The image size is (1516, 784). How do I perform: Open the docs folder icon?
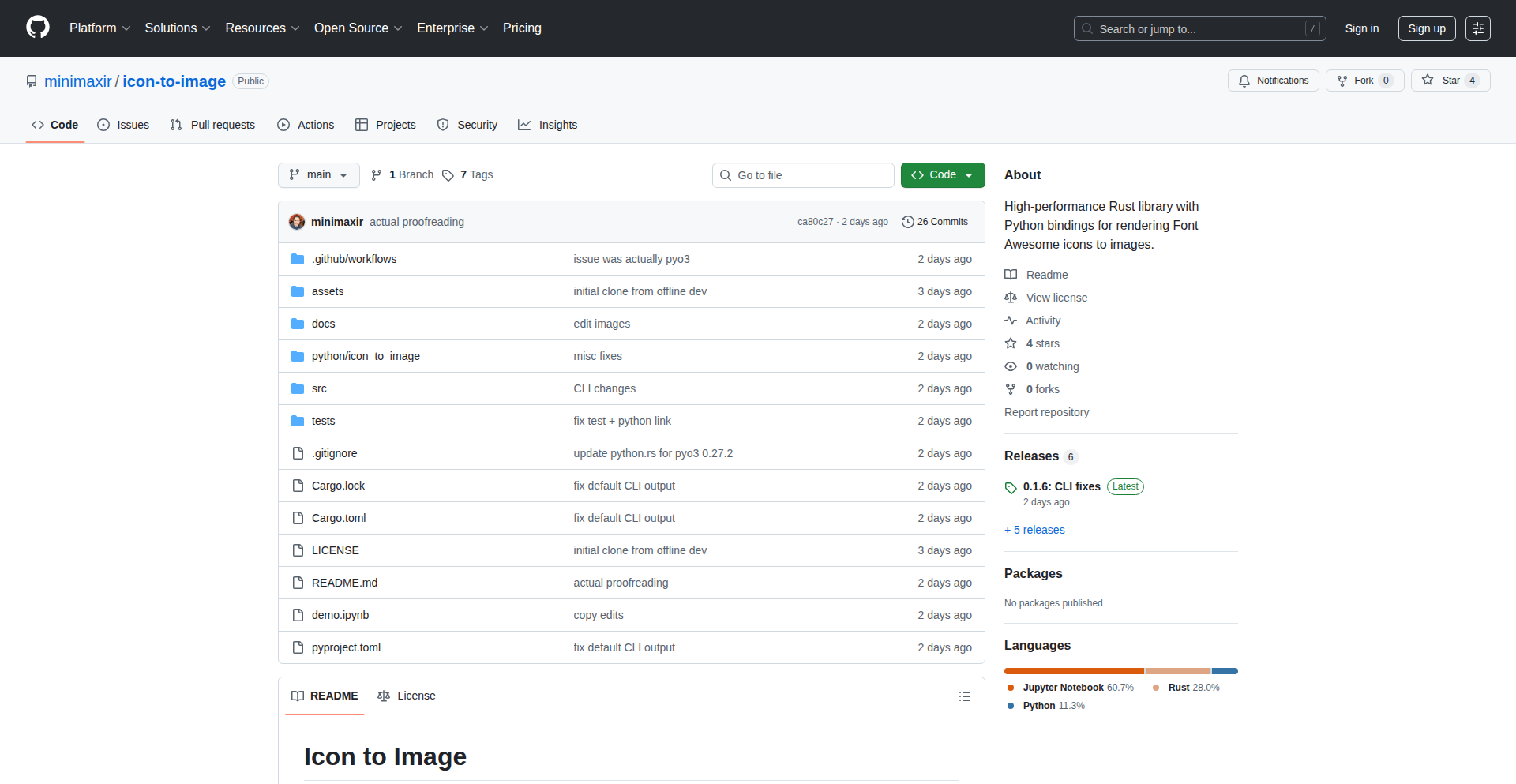298,324
